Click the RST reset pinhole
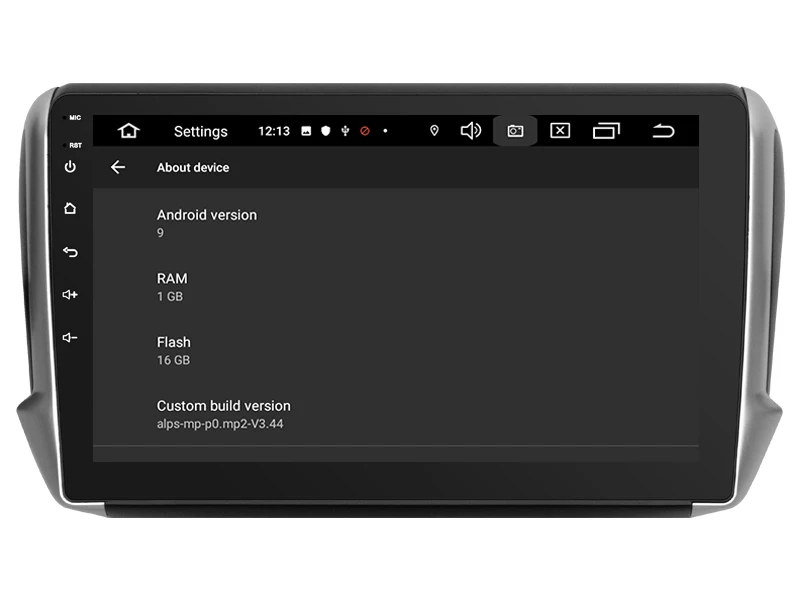The width and height of the screenshot is (800, 600). point(65,145)
